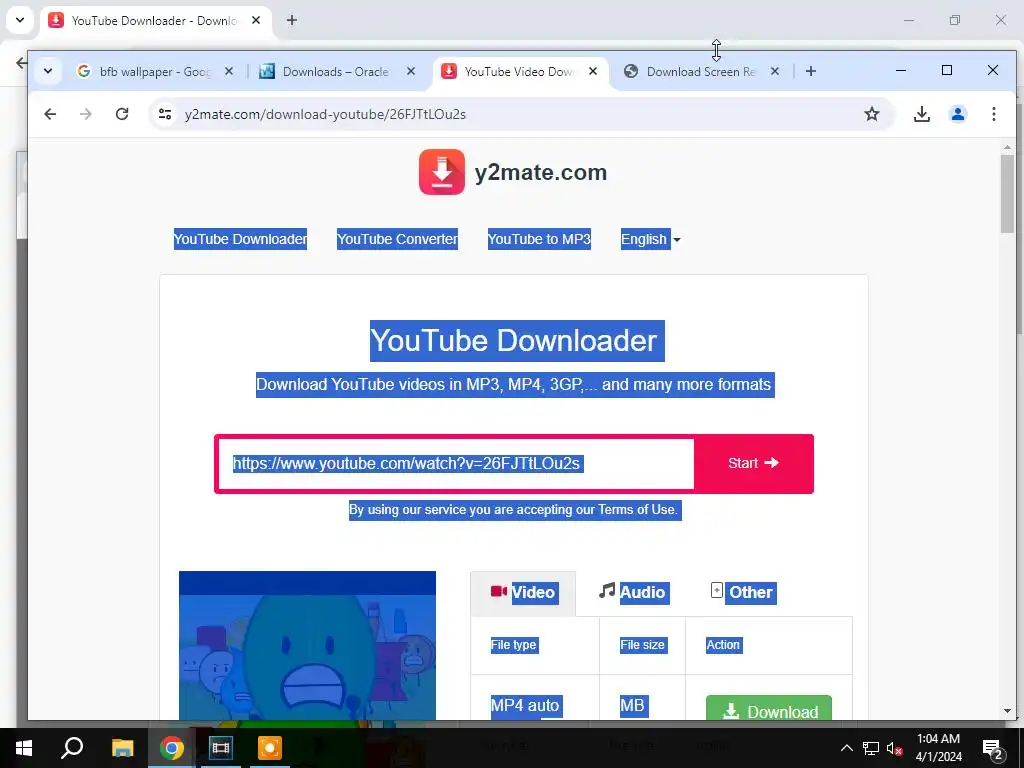Open Windows Start menu
Screen dimensions: 1024x768
click(24, 748)
